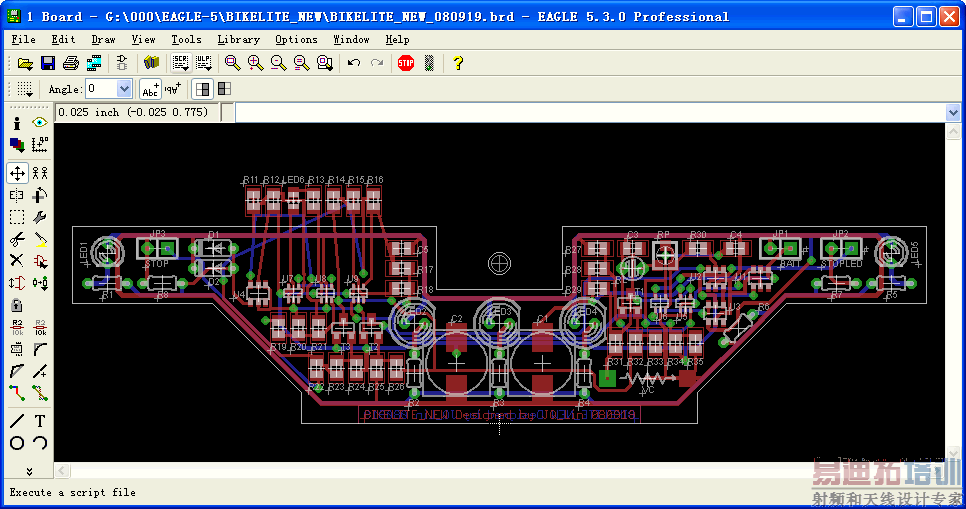The image size is (966, 509).
Task: Open the Library menu
Action: (238, 39)
